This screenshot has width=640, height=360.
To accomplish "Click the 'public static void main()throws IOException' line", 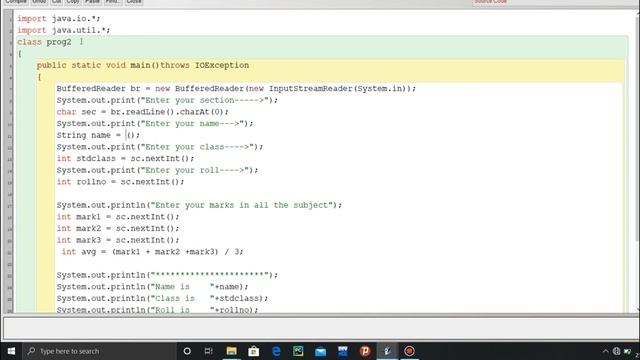I will (142, 65).
